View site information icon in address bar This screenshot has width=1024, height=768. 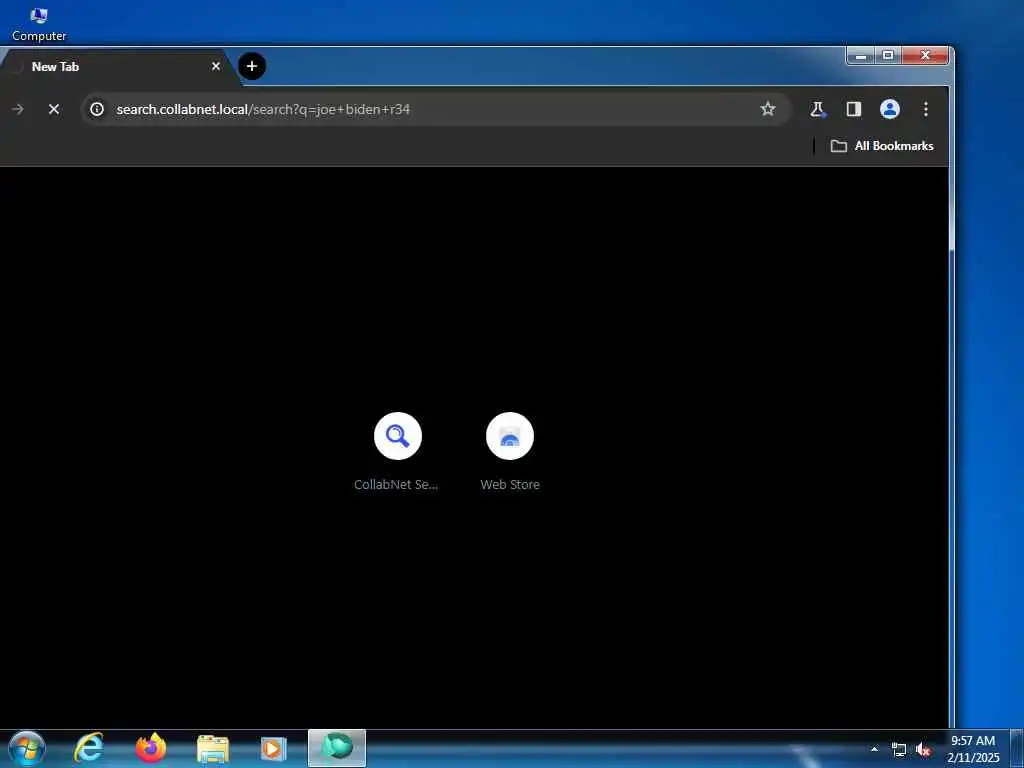[97, 109]
